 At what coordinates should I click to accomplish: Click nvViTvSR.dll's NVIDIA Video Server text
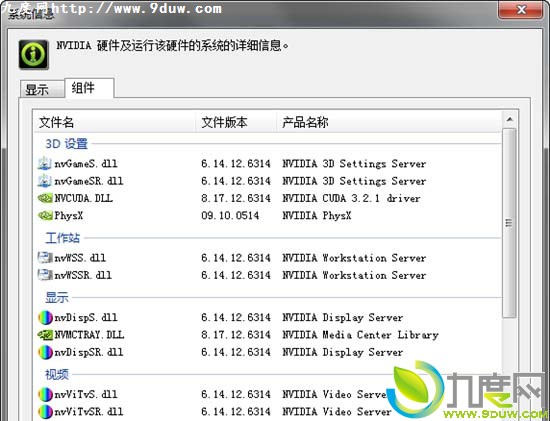337,412
